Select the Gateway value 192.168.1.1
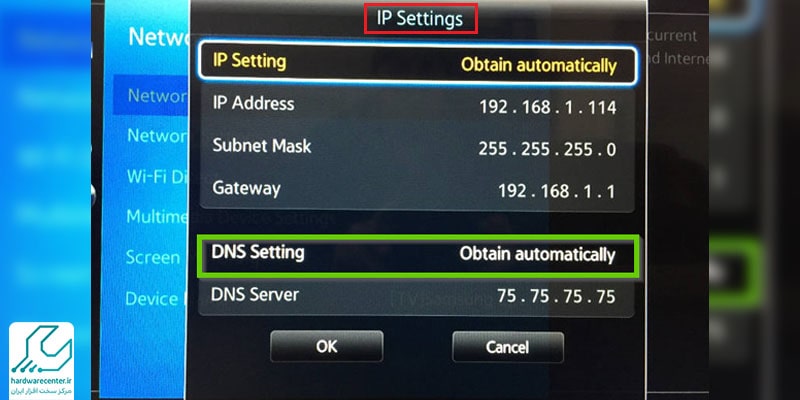800x400 pixels. pyautogui.click(x=557, y=191)
